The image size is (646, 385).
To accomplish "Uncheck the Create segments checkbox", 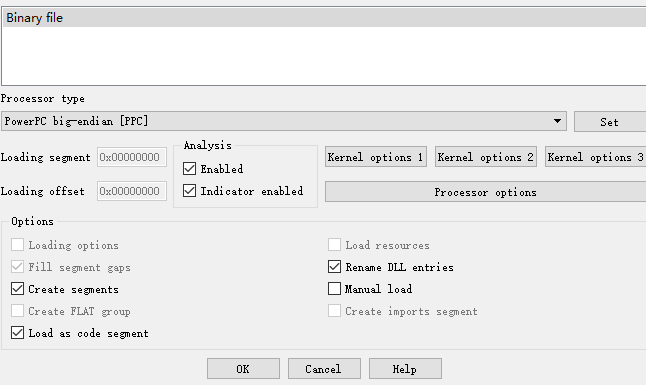I will click(17, 289).
